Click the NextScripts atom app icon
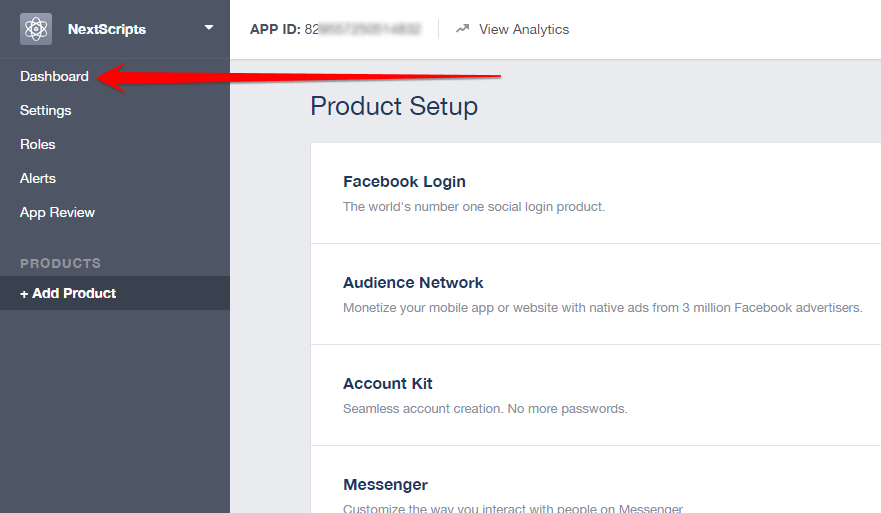The image size is (881, 513). click(x=36, y=29)
